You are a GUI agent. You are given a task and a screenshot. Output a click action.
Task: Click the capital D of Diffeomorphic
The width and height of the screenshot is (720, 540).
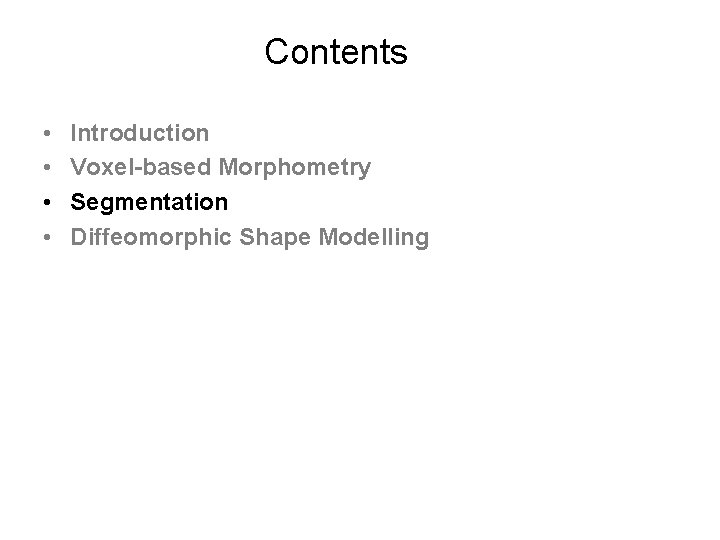(79, 237)
